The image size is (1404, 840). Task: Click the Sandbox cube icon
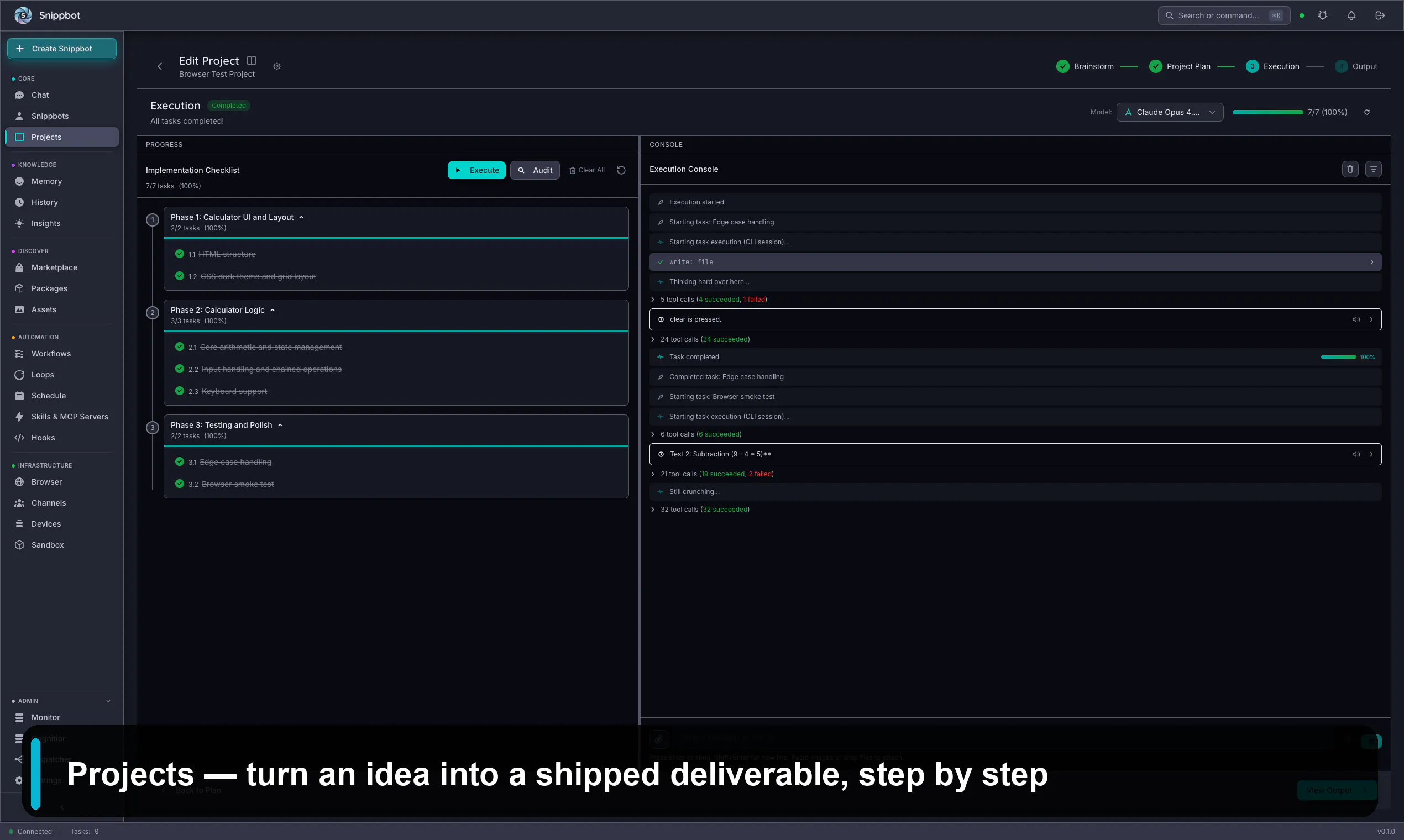(19, 544)
